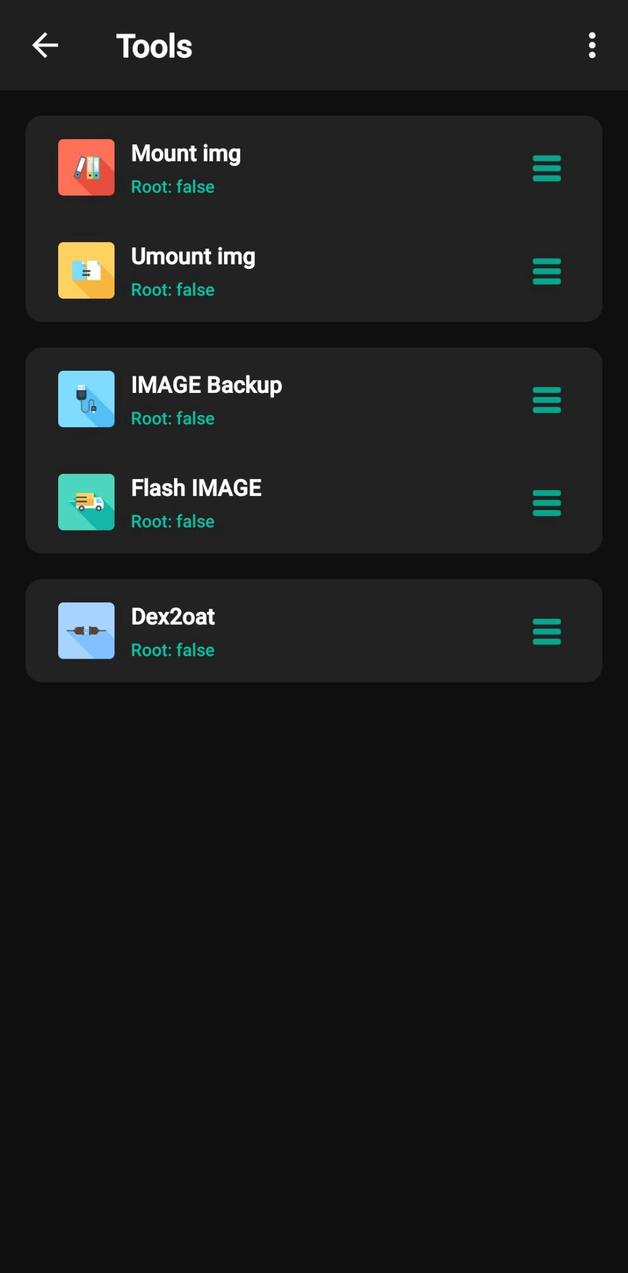Tap the Tools title in the header
This screenshot has width=628, height=1273.
pos(154,44)
